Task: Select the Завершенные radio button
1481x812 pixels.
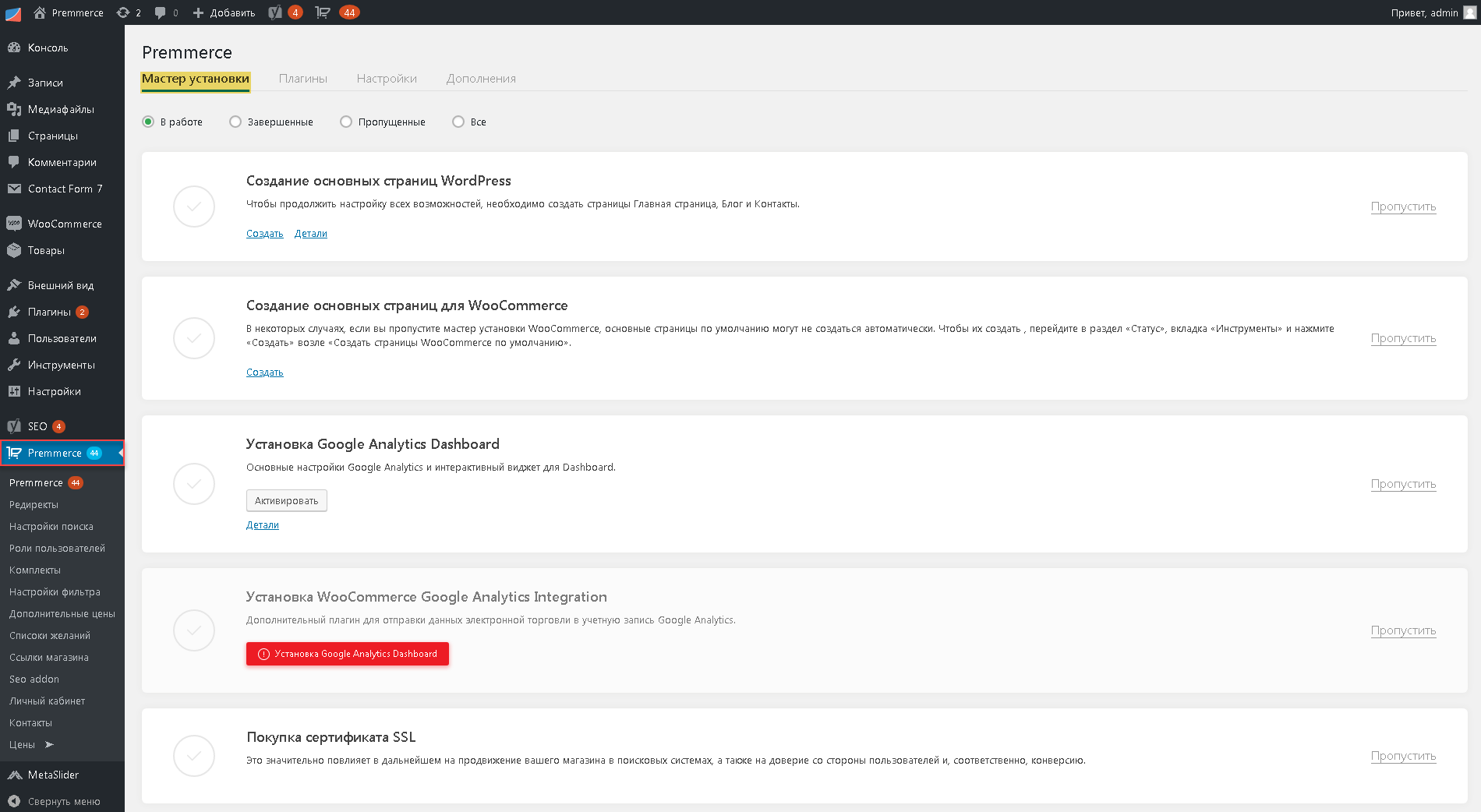Action: tap(235, 122)
